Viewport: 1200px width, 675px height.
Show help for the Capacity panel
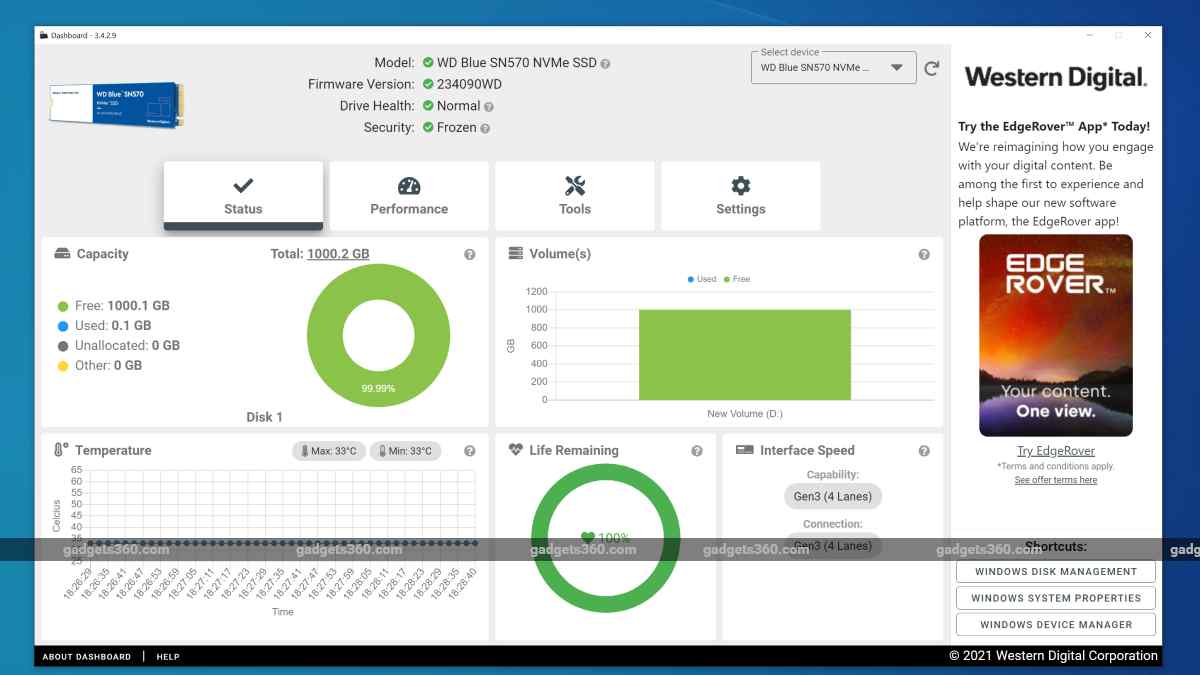click(470, 255)
